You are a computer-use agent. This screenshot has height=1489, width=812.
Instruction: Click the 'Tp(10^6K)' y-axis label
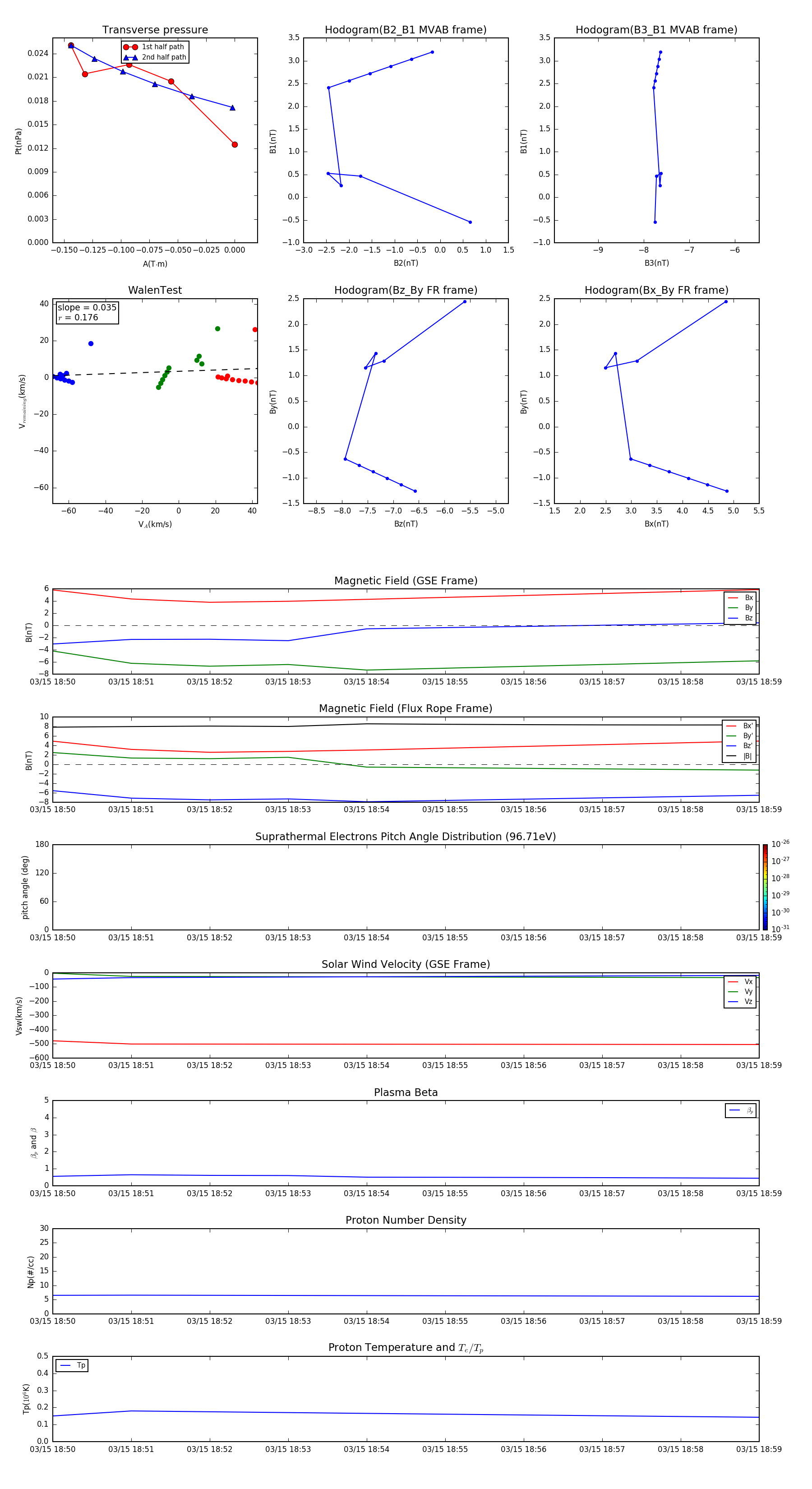tap(26, 1399)
